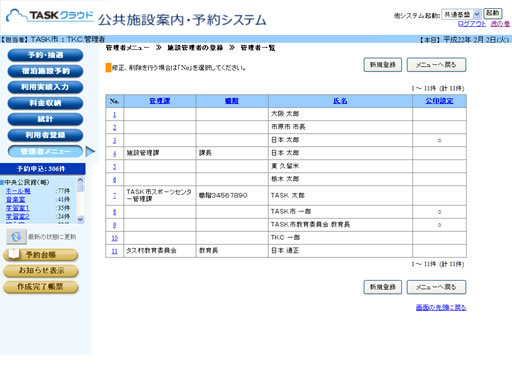The height and width of the screenshot is (384, 512).
Task: Sort the list by 氏名 column
Action: (x=340, y=101)
